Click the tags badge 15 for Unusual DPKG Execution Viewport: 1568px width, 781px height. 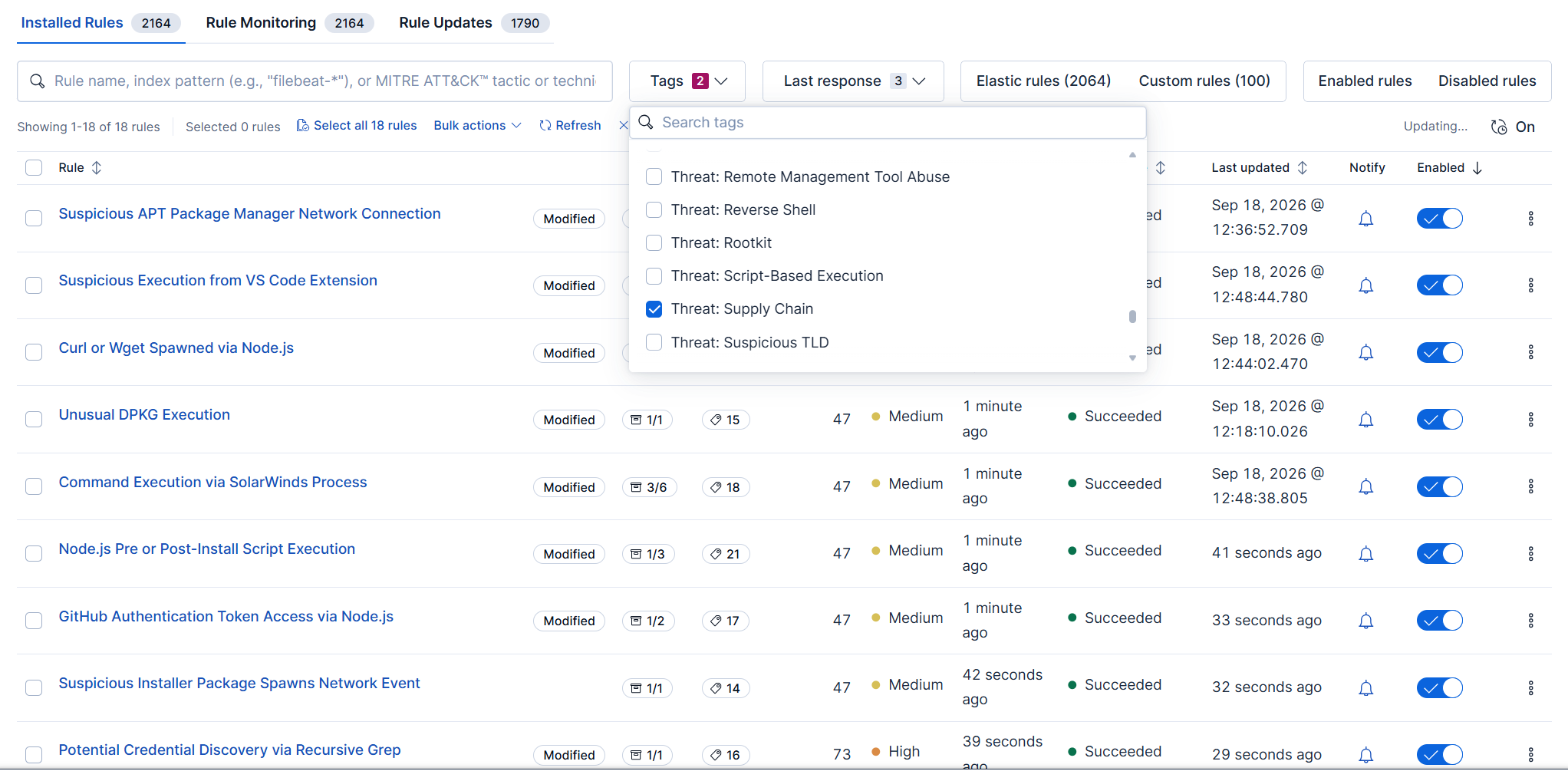pyautogui.click(x=726, y=420)
